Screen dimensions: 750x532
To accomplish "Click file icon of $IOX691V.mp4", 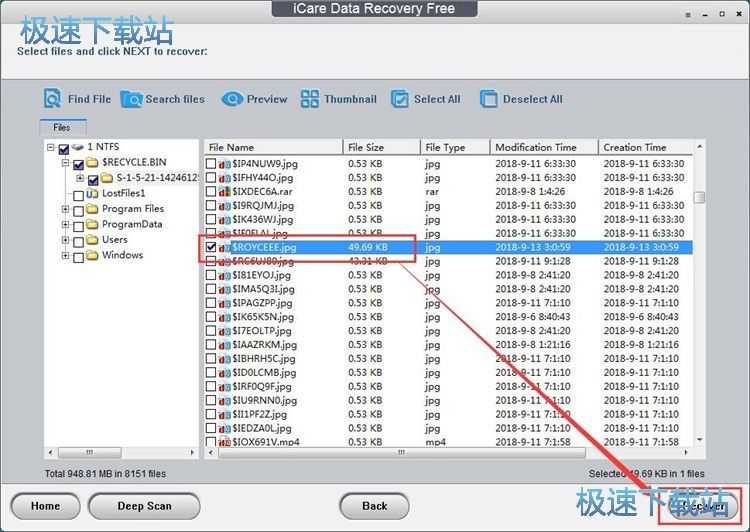I will tap(224, 442).
